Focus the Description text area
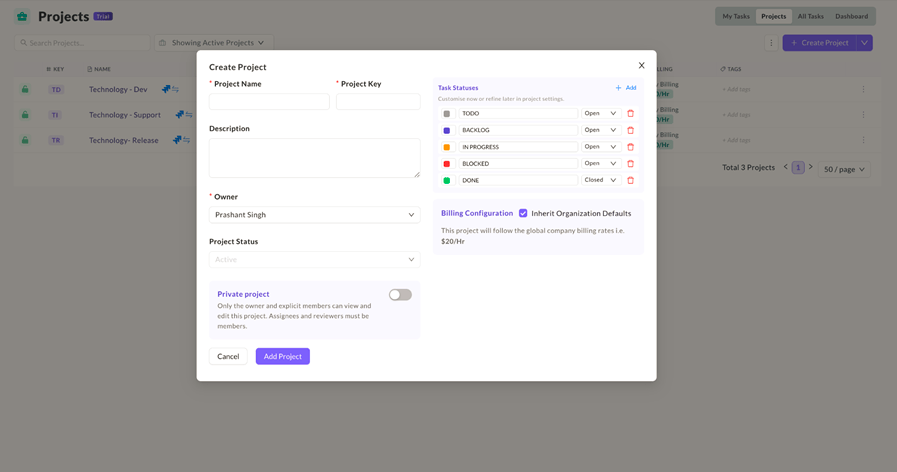 click(315, 158)
